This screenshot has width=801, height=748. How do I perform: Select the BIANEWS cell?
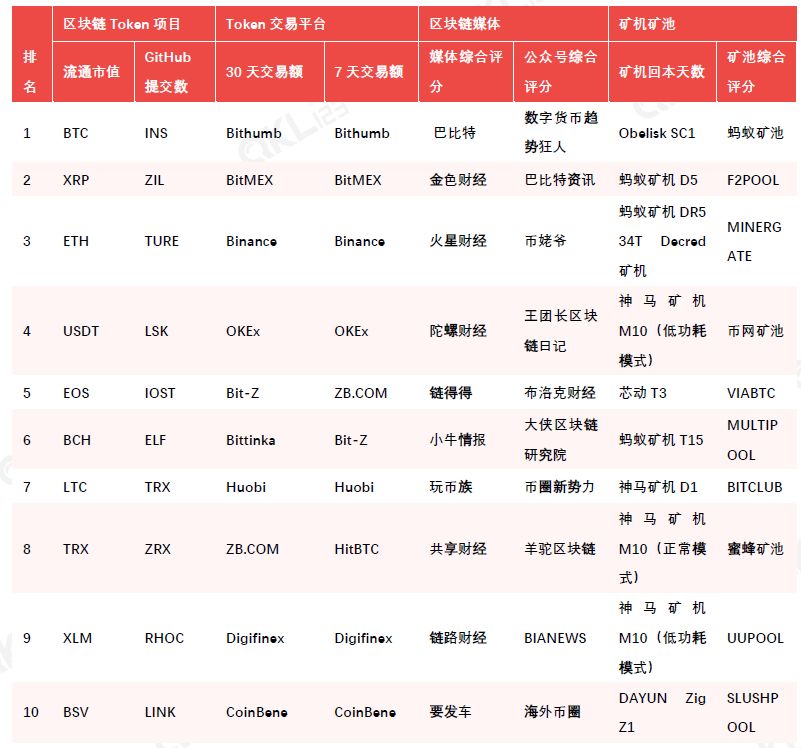(x=555, y=638)
